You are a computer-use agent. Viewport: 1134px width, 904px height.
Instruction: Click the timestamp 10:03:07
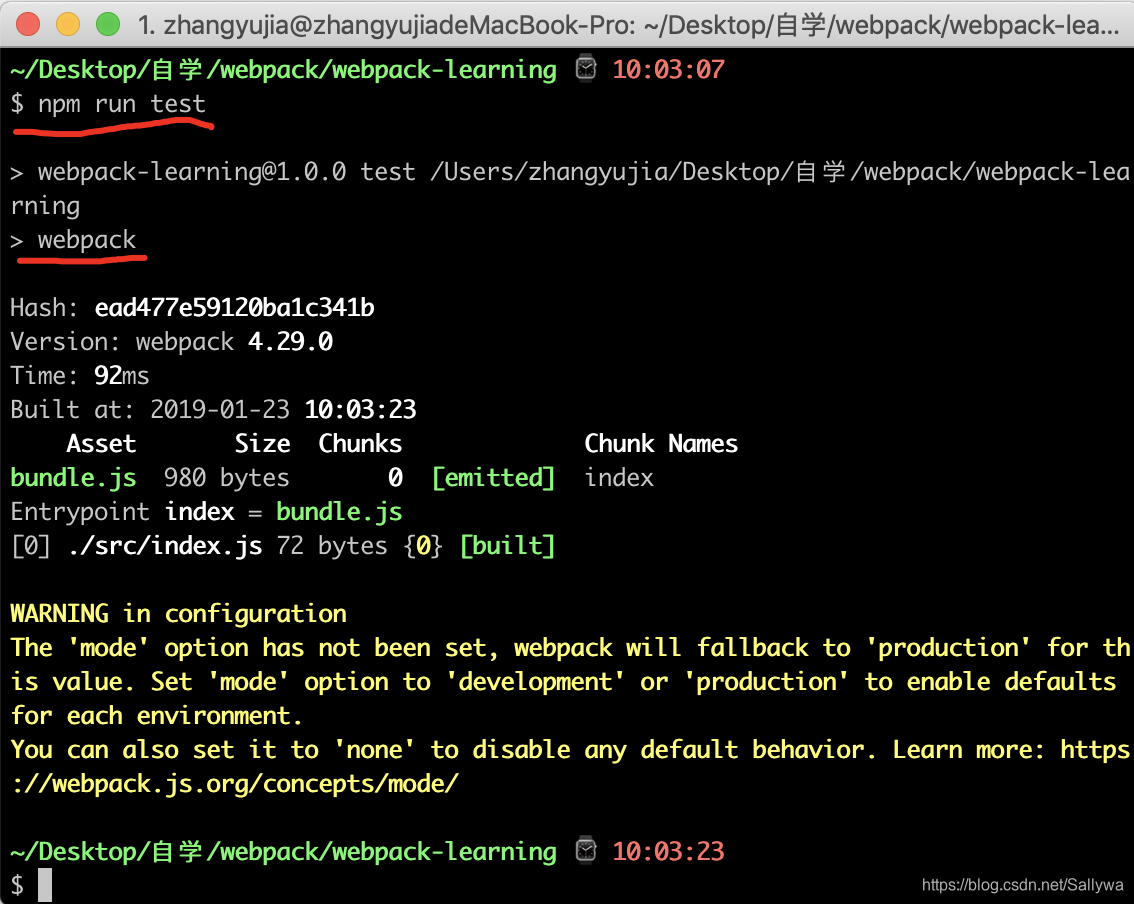pyautogui.click(x=668, y=69)
